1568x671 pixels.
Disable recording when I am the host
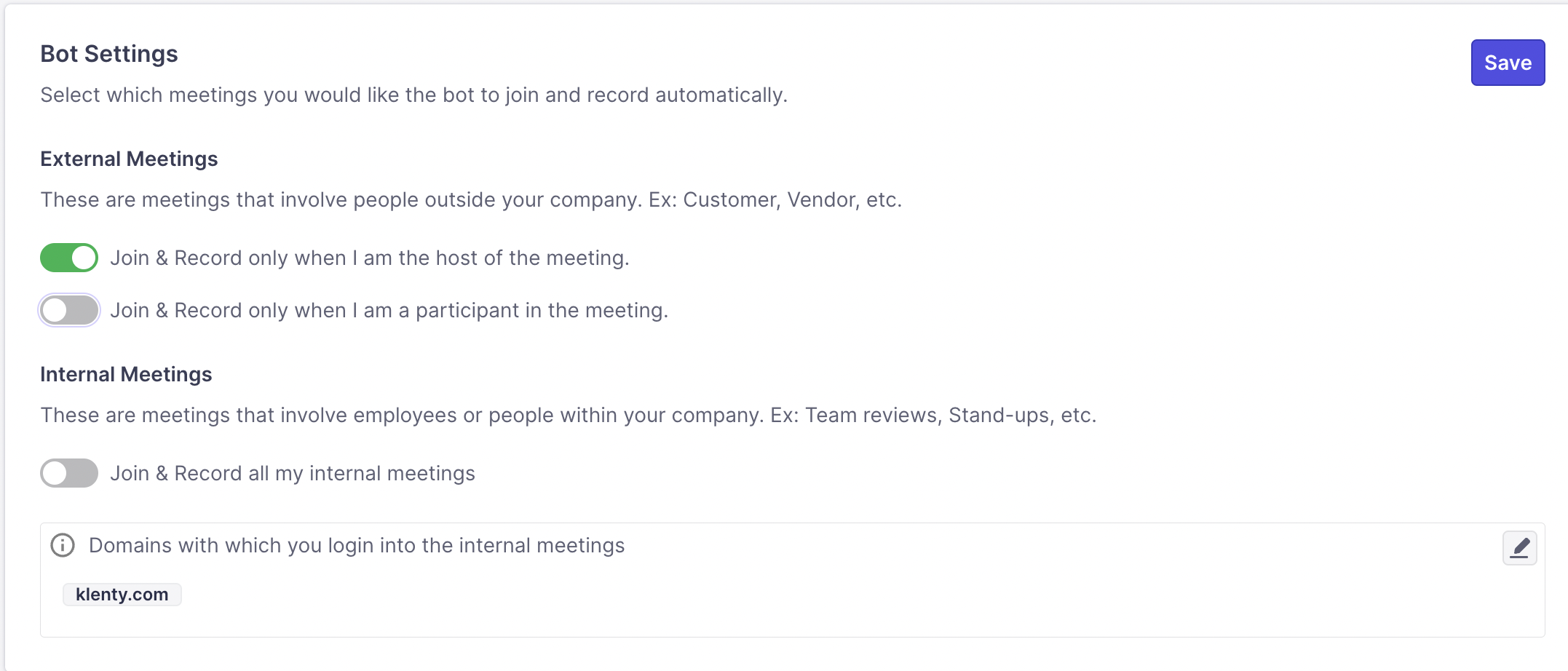(x=69, y=258)
